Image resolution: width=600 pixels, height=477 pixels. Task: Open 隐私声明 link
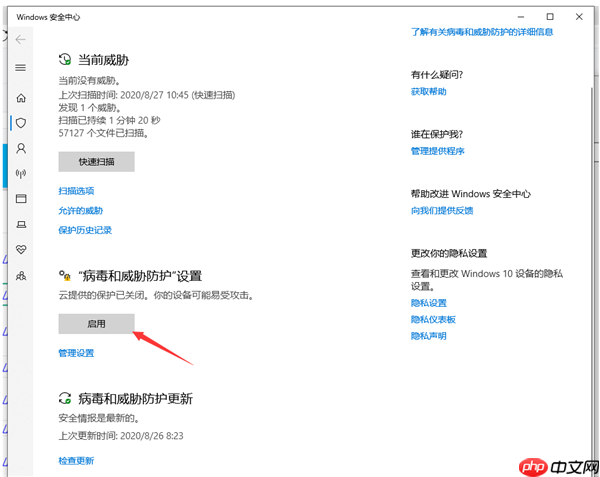429,336
